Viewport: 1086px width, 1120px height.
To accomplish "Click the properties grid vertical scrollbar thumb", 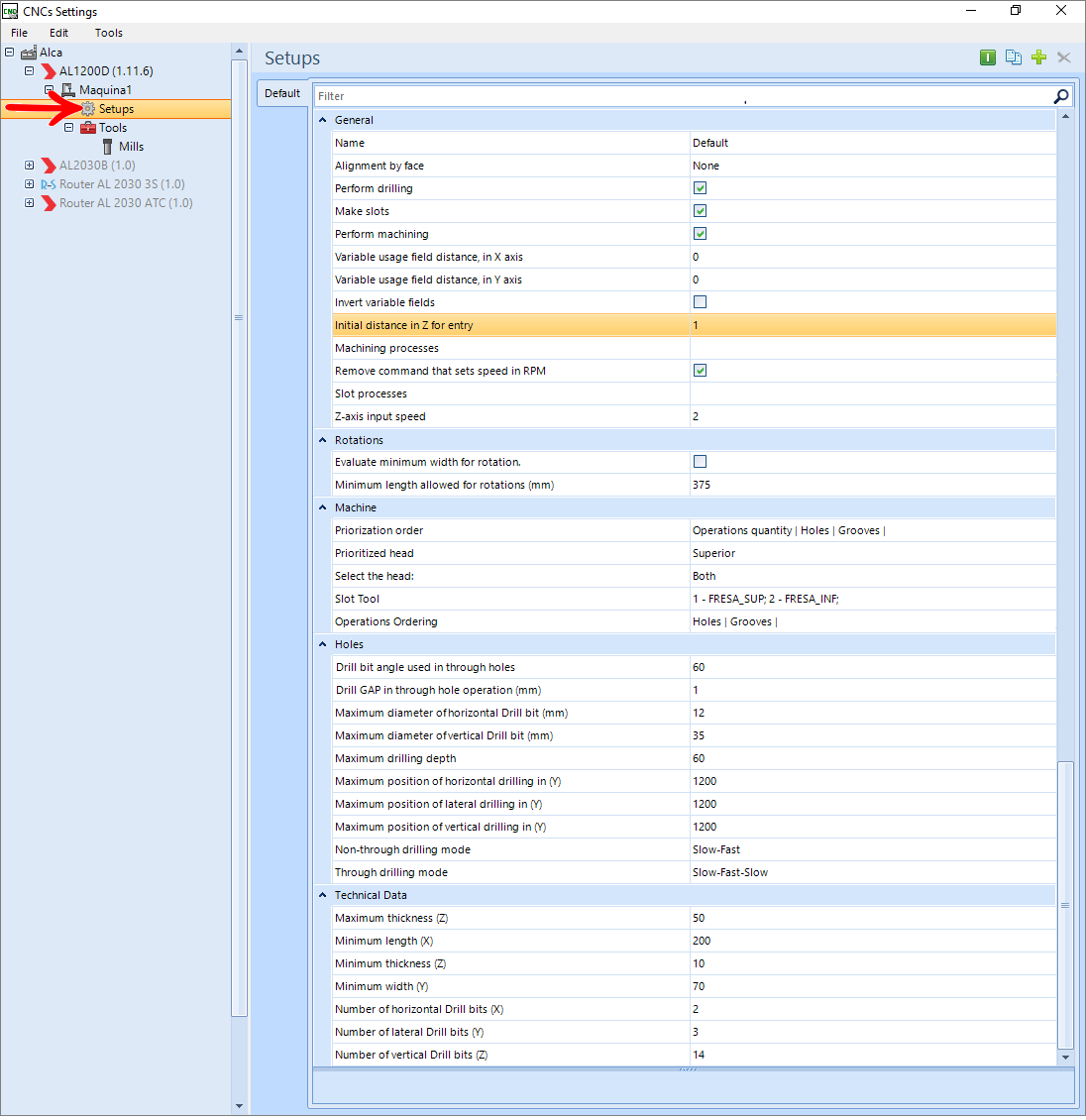I will pos(1065,905).
